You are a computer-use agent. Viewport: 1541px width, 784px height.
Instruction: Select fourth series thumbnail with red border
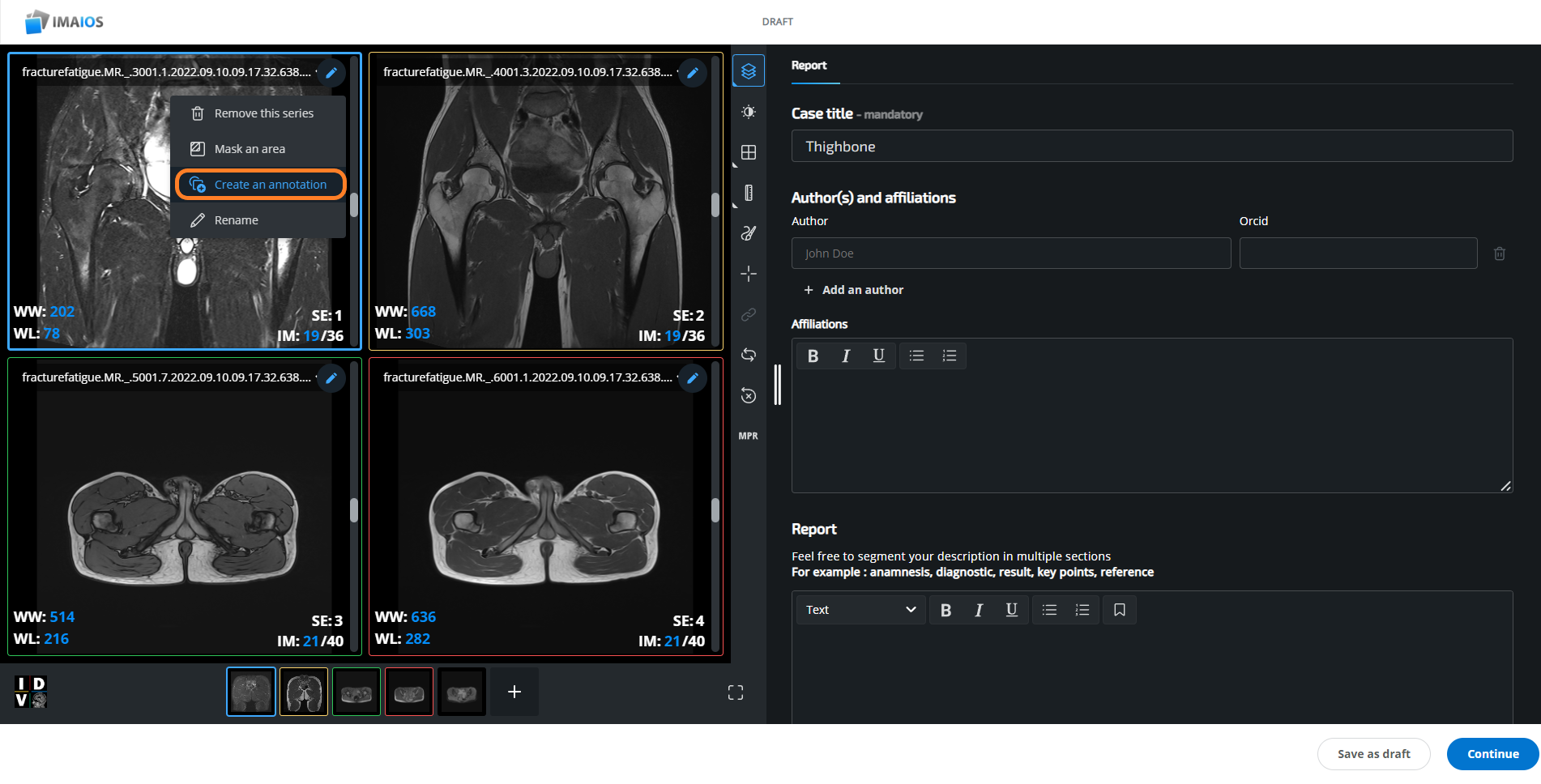409,692
